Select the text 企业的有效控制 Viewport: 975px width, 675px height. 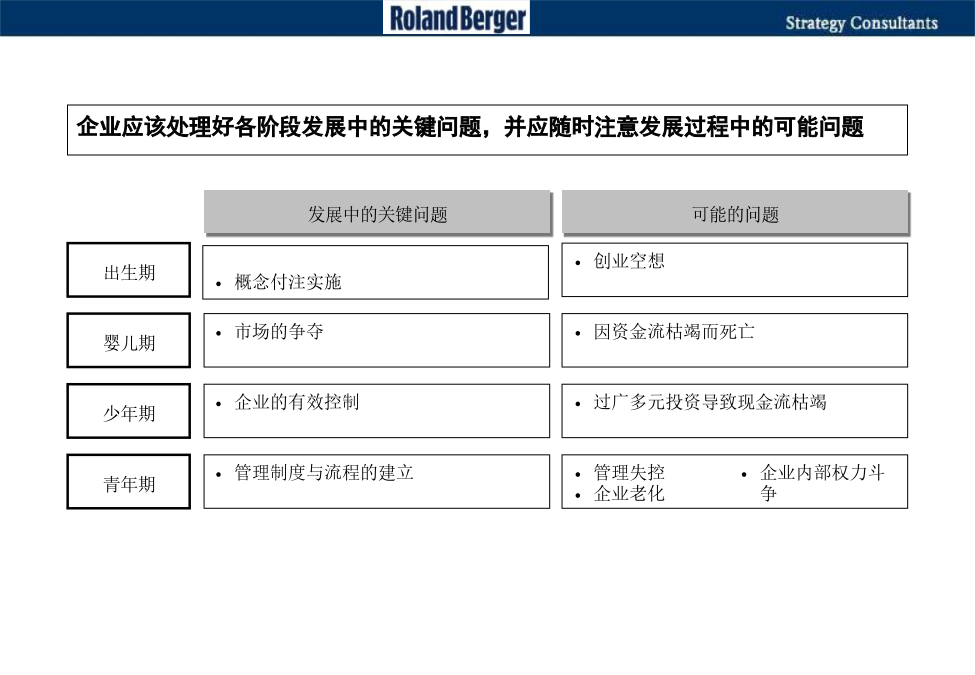tap(297, 402)
